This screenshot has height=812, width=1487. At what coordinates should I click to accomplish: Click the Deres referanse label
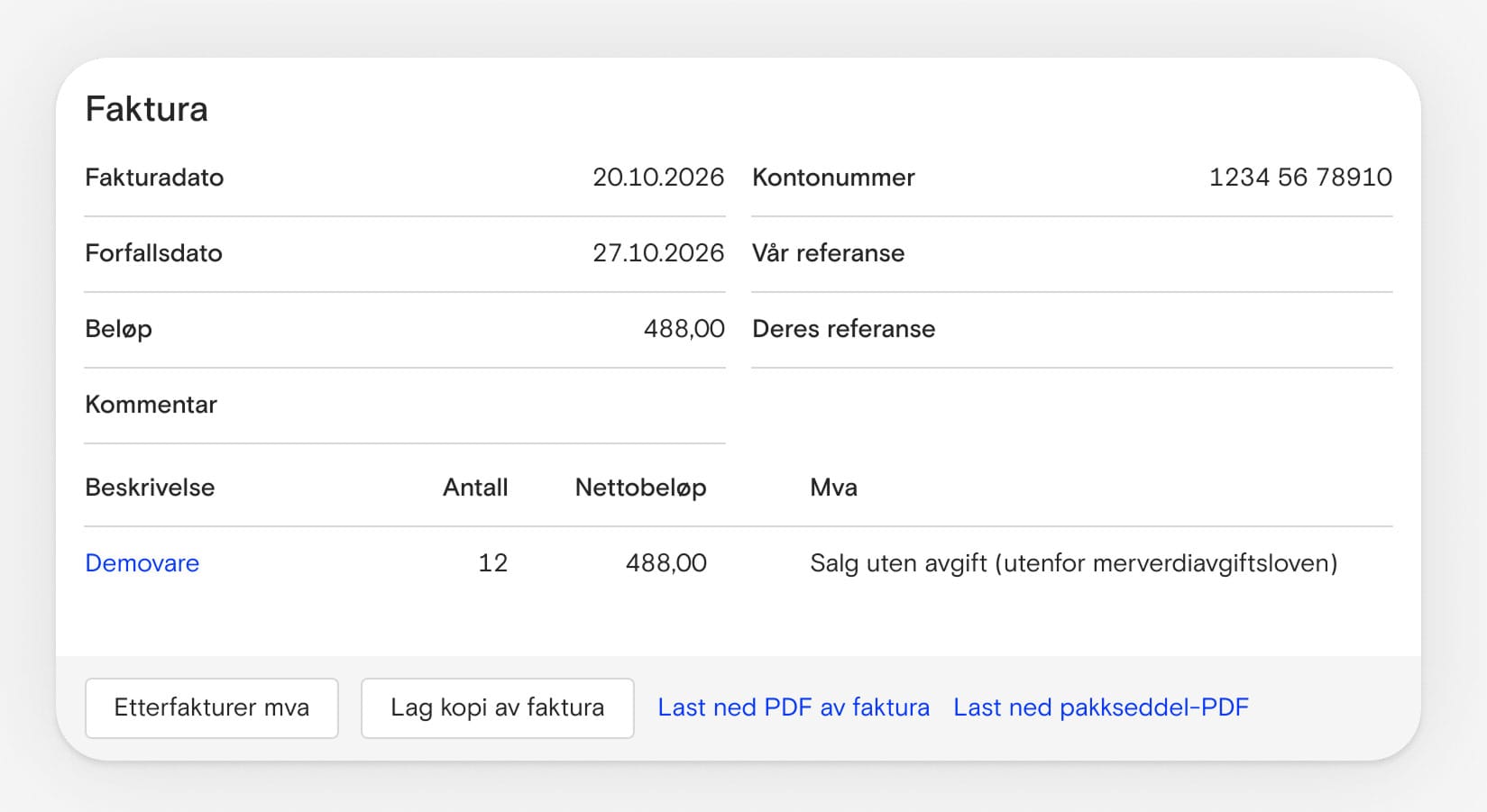843,329
